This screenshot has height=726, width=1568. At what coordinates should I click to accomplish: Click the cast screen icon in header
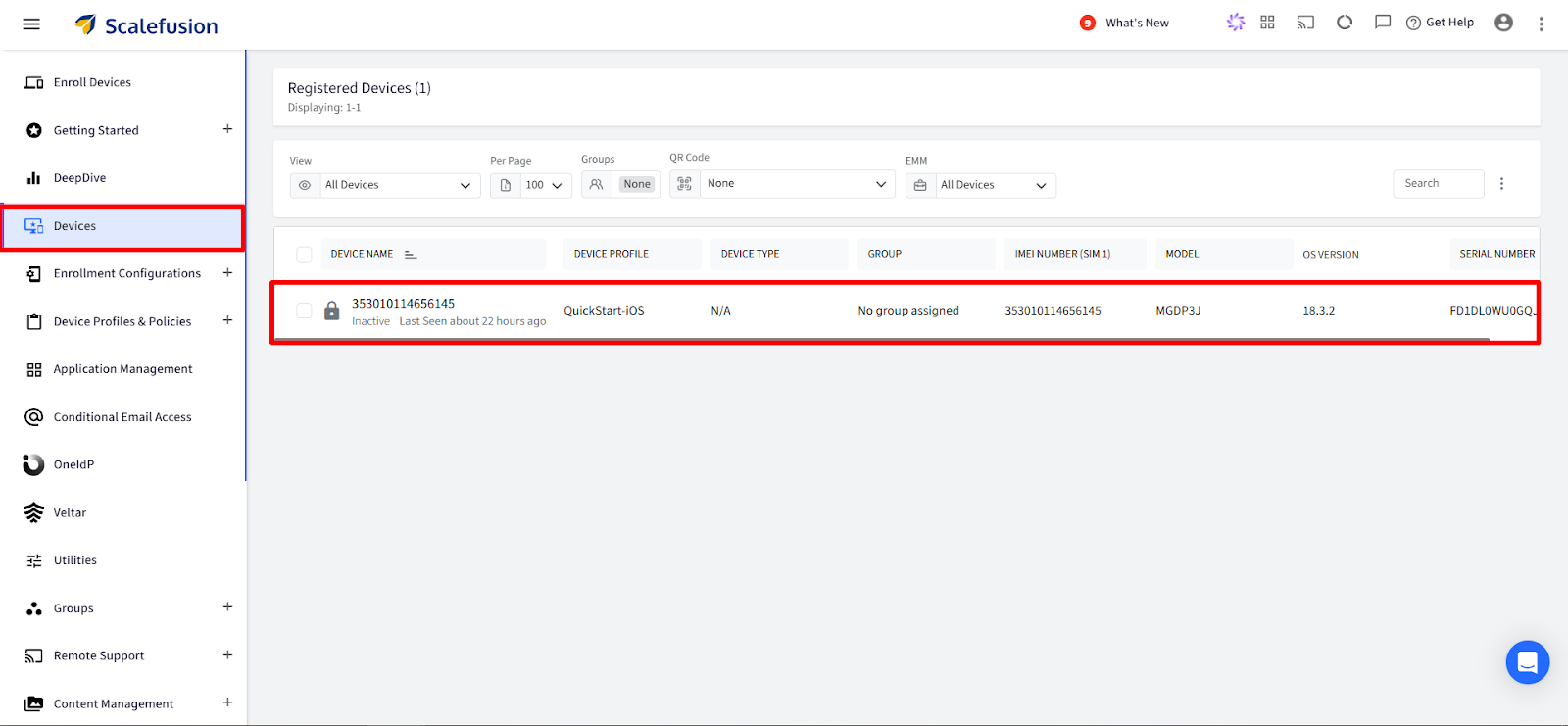1305,22
